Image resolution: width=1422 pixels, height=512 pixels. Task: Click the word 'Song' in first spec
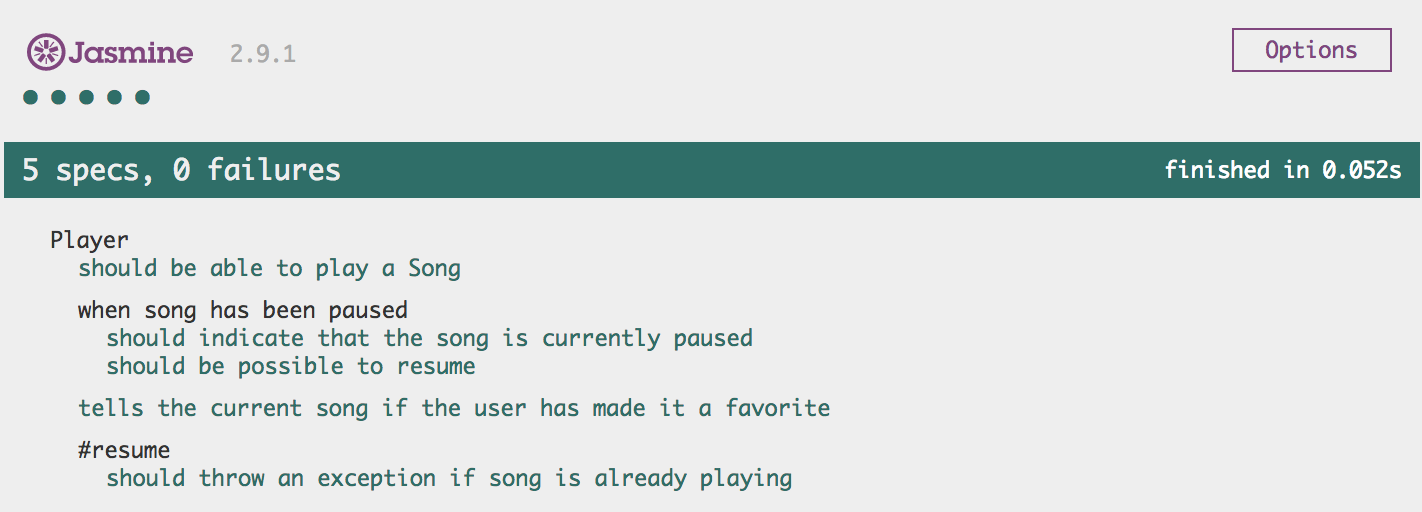point(435,268)
